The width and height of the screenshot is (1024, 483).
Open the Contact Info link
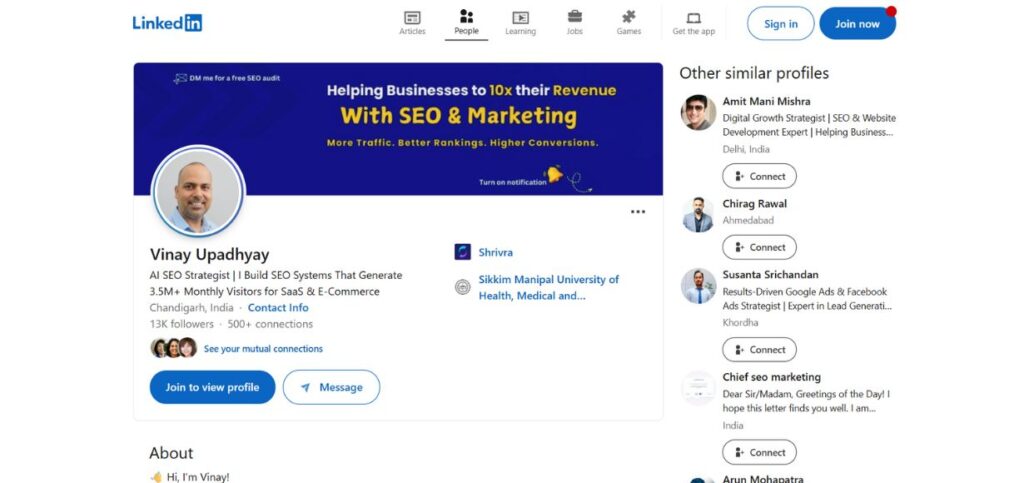(278, 307)
